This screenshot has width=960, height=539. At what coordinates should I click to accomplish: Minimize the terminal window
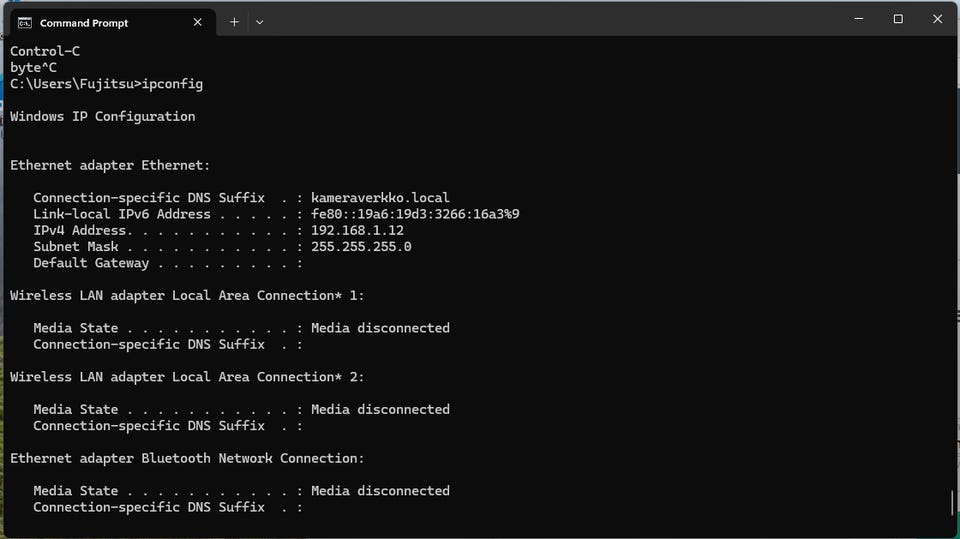point(859,19)
